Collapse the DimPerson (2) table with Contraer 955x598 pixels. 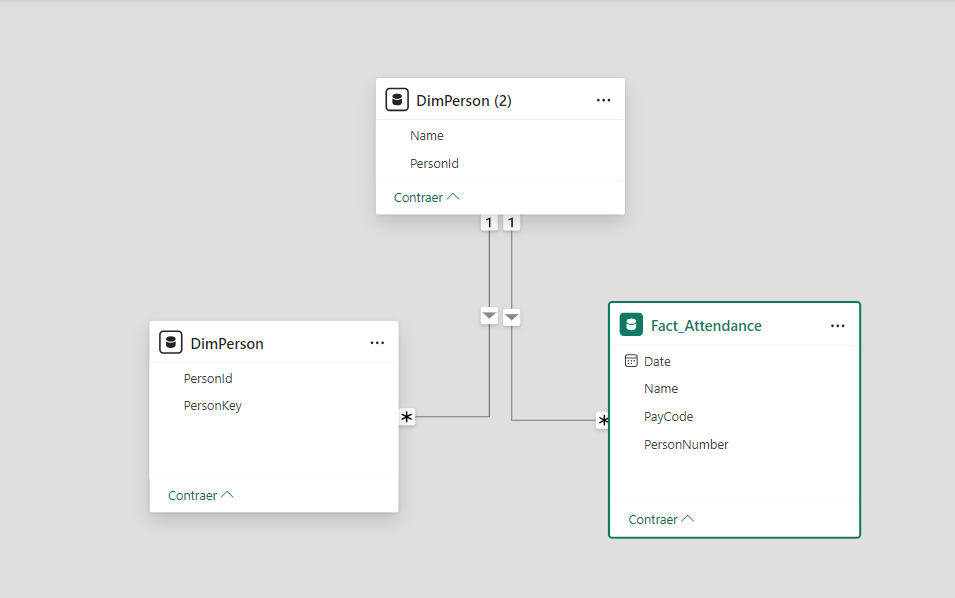click(426, 197)
